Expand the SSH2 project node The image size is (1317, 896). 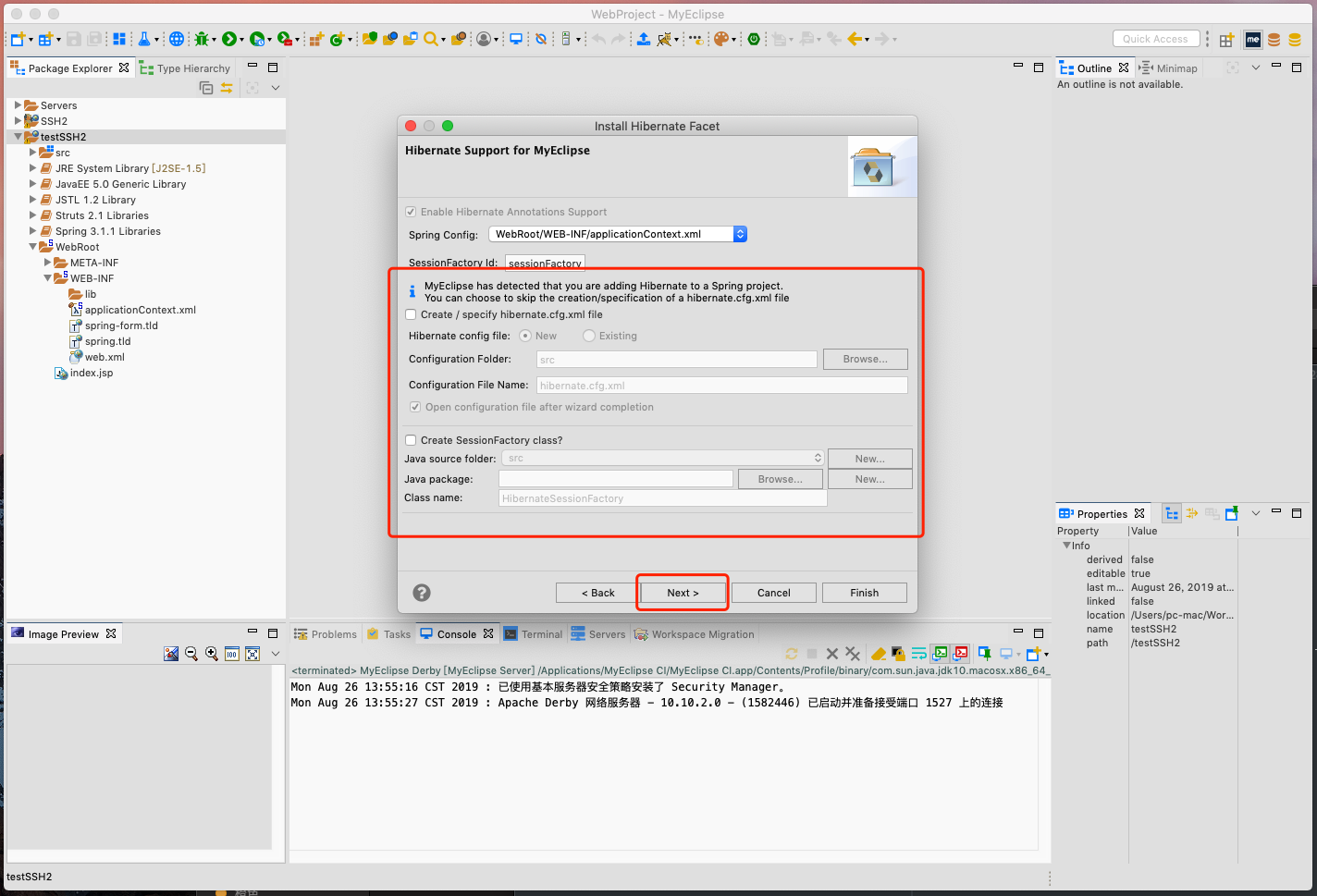[x=18, y=121]
